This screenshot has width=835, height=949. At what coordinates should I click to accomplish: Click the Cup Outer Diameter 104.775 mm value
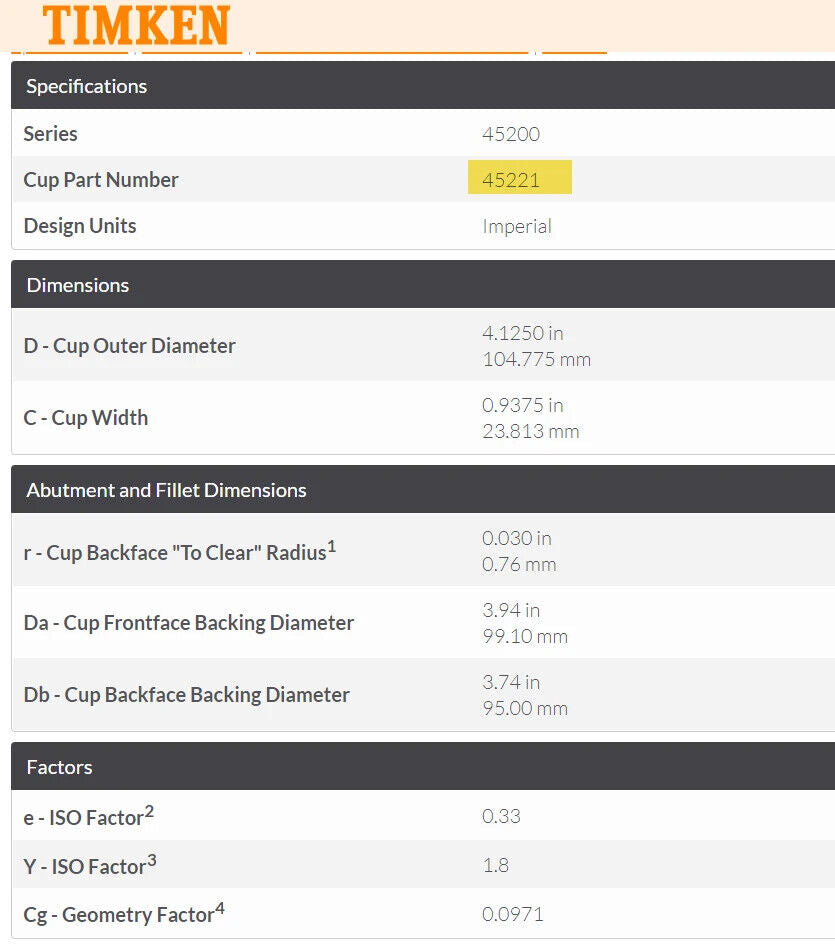[536, 359]
